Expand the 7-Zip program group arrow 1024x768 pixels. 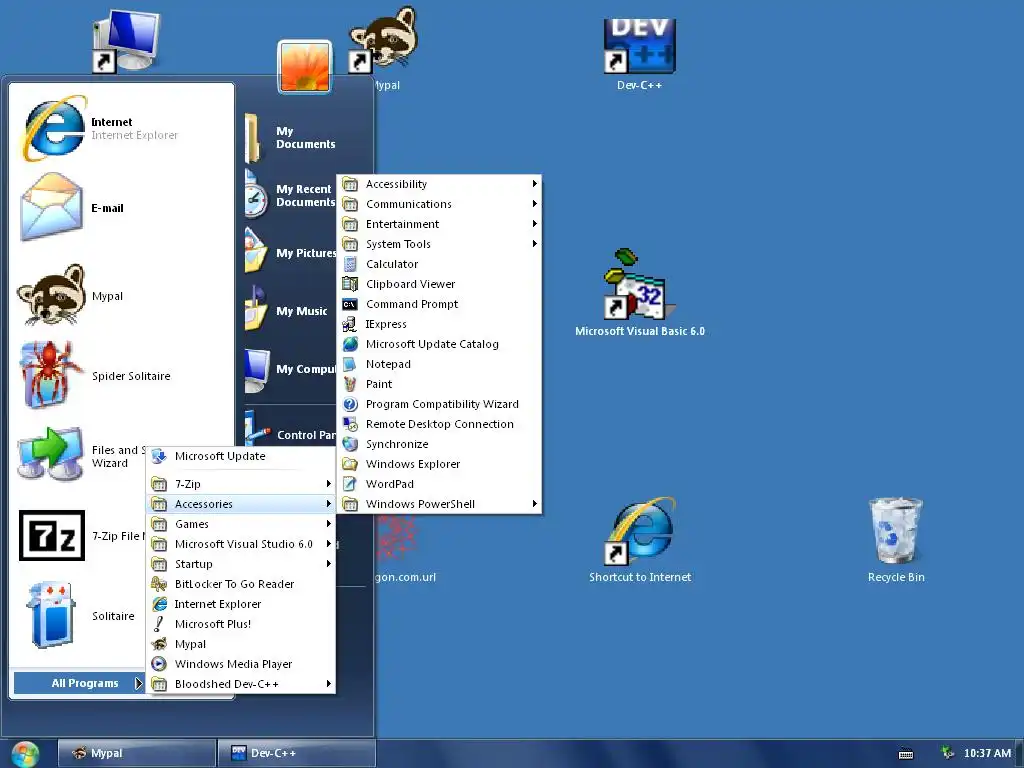click(x=328, y=484)
